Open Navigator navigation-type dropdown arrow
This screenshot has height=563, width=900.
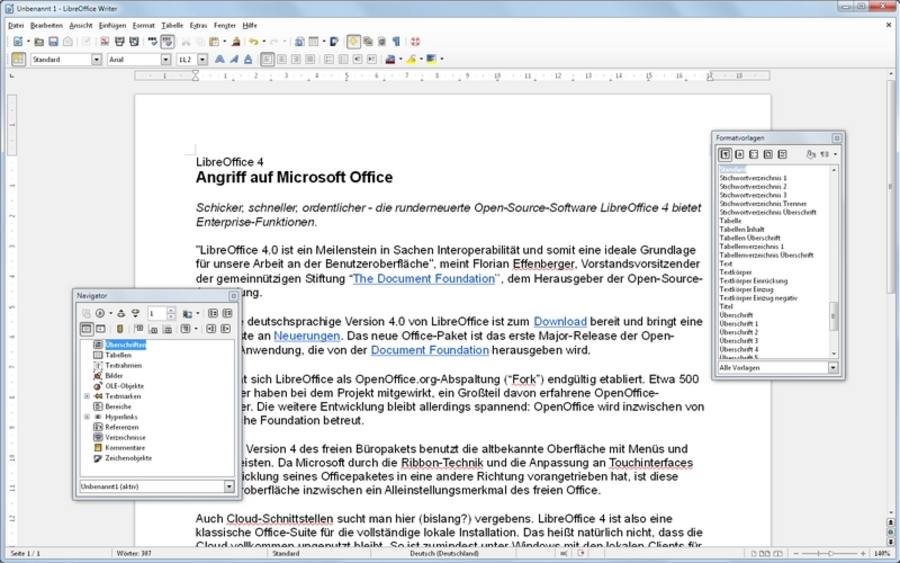tap(111, 313)
